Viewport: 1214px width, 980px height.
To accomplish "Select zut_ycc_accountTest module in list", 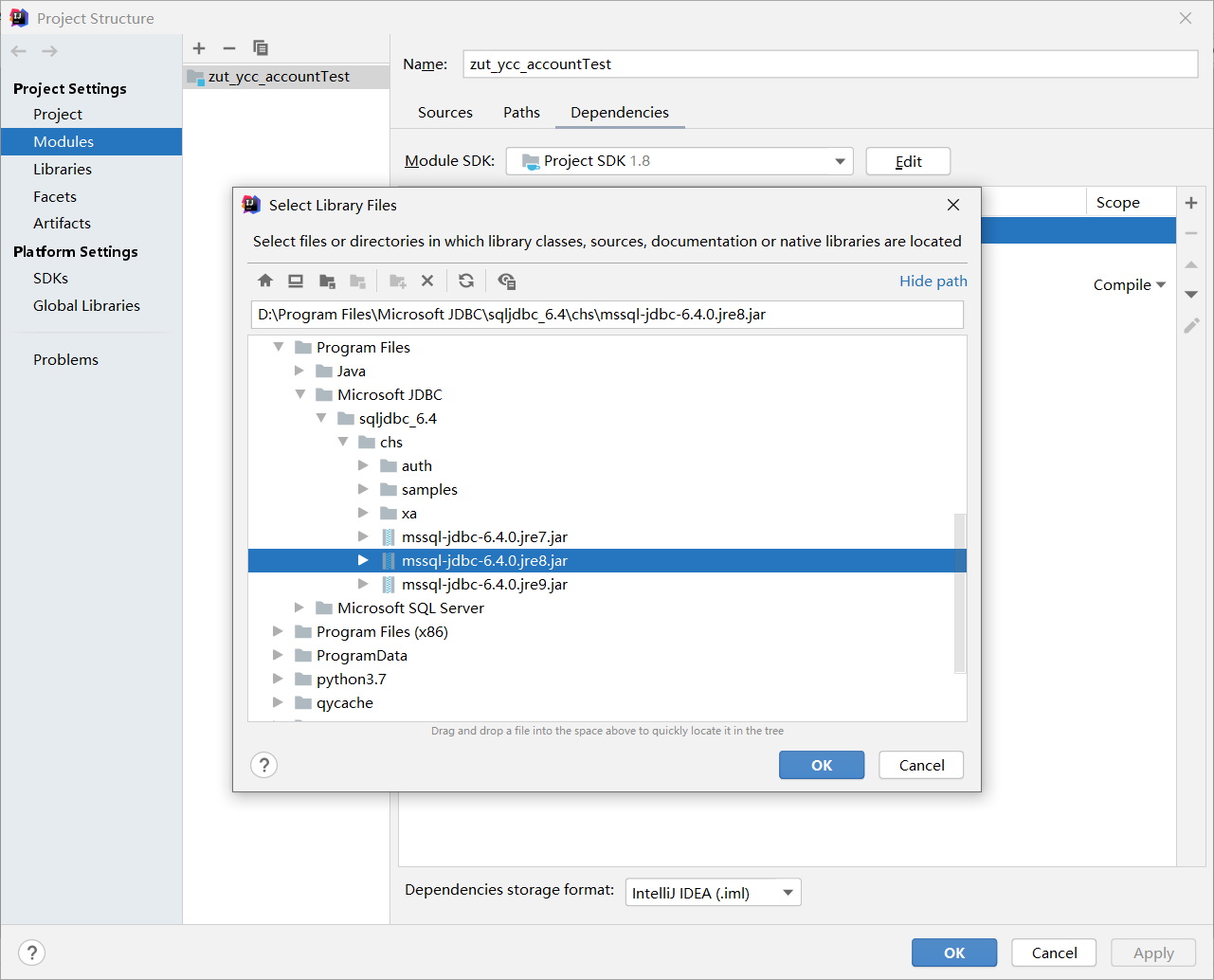I will 286,77.
